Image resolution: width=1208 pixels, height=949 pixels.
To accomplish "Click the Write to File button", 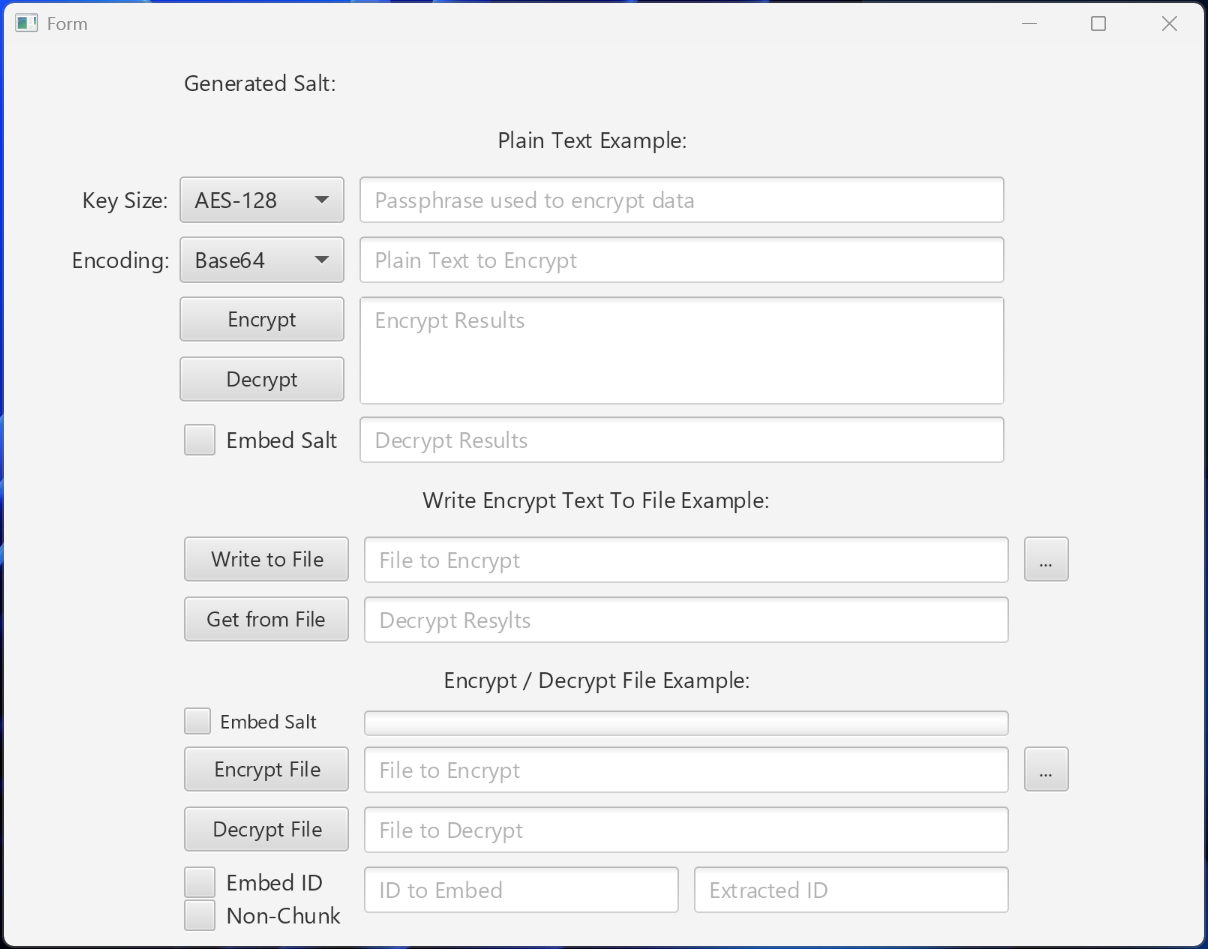I will 266,560.
